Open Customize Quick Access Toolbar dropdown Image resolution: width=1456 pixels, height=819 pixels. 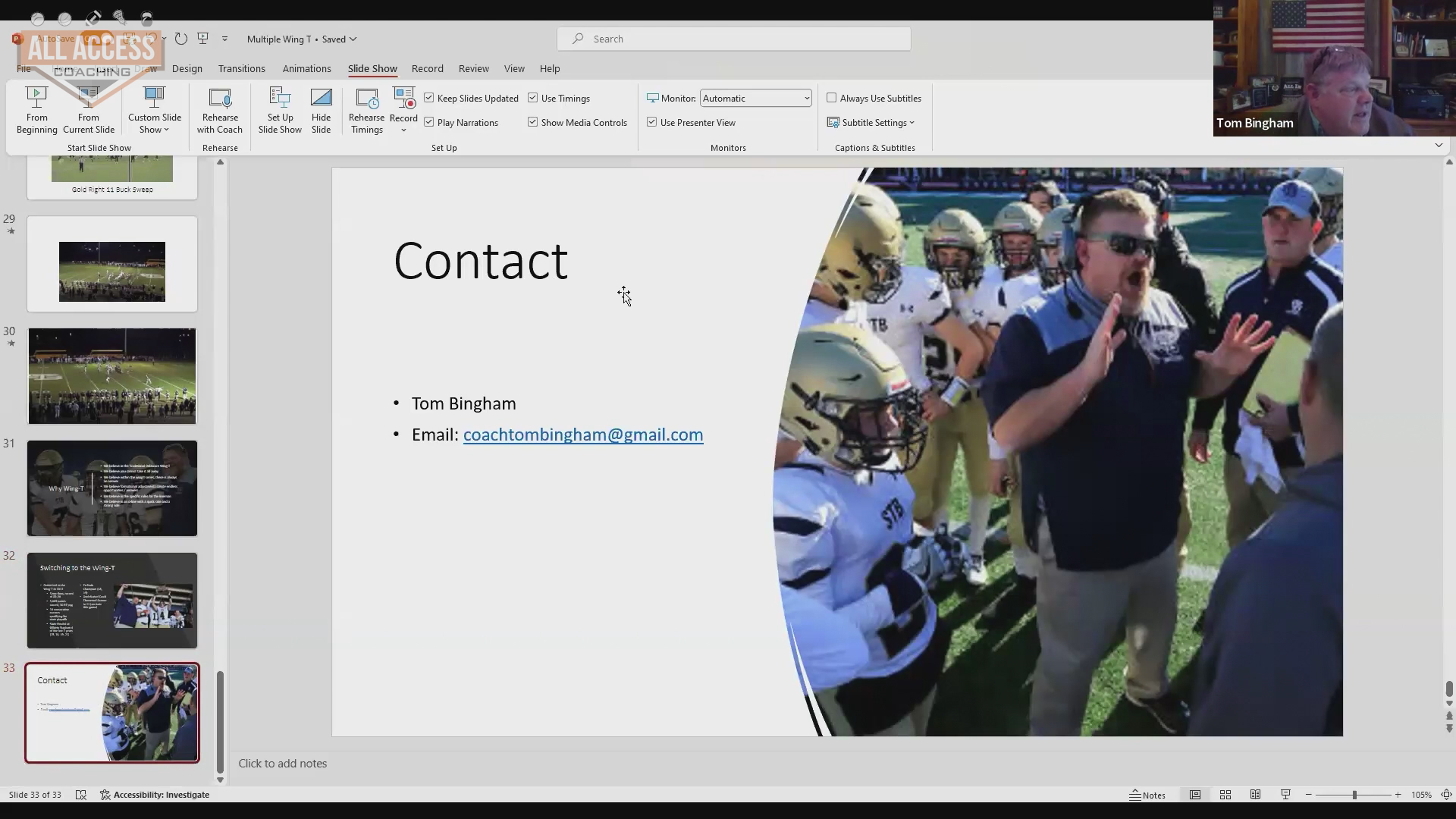tap(224, 39)
